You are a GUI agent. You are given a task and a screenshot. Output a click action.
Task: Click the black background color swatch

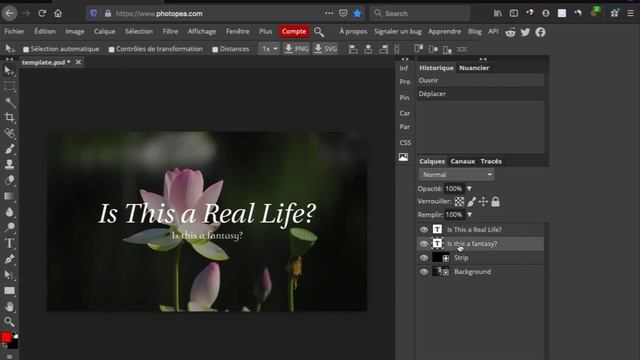click(13, 344)
